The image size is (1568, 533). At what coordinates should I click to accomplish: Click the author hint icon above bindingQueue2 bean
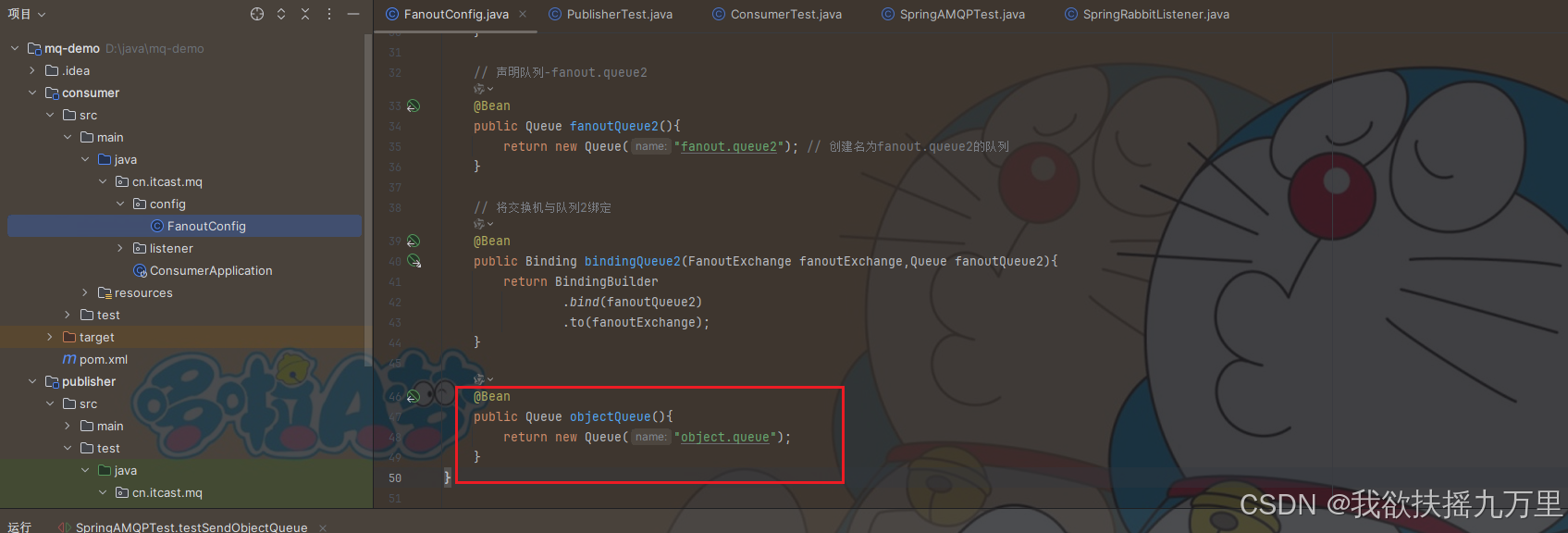click(483, 224)
